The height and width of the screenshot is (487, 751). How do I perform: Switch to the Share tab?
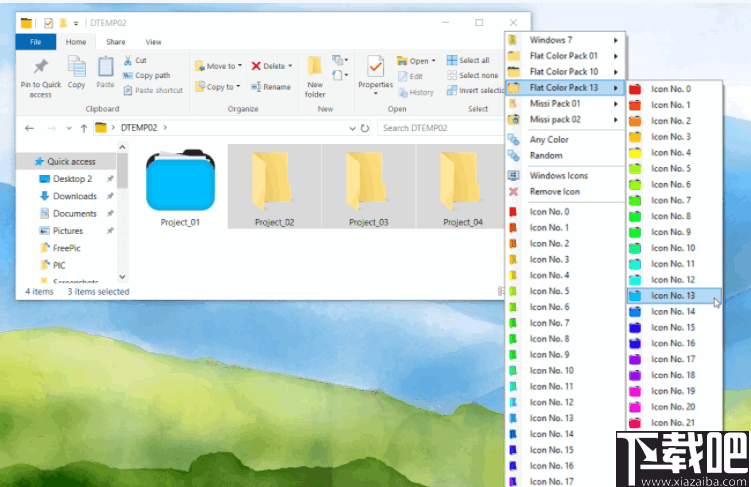pos(115,42)
